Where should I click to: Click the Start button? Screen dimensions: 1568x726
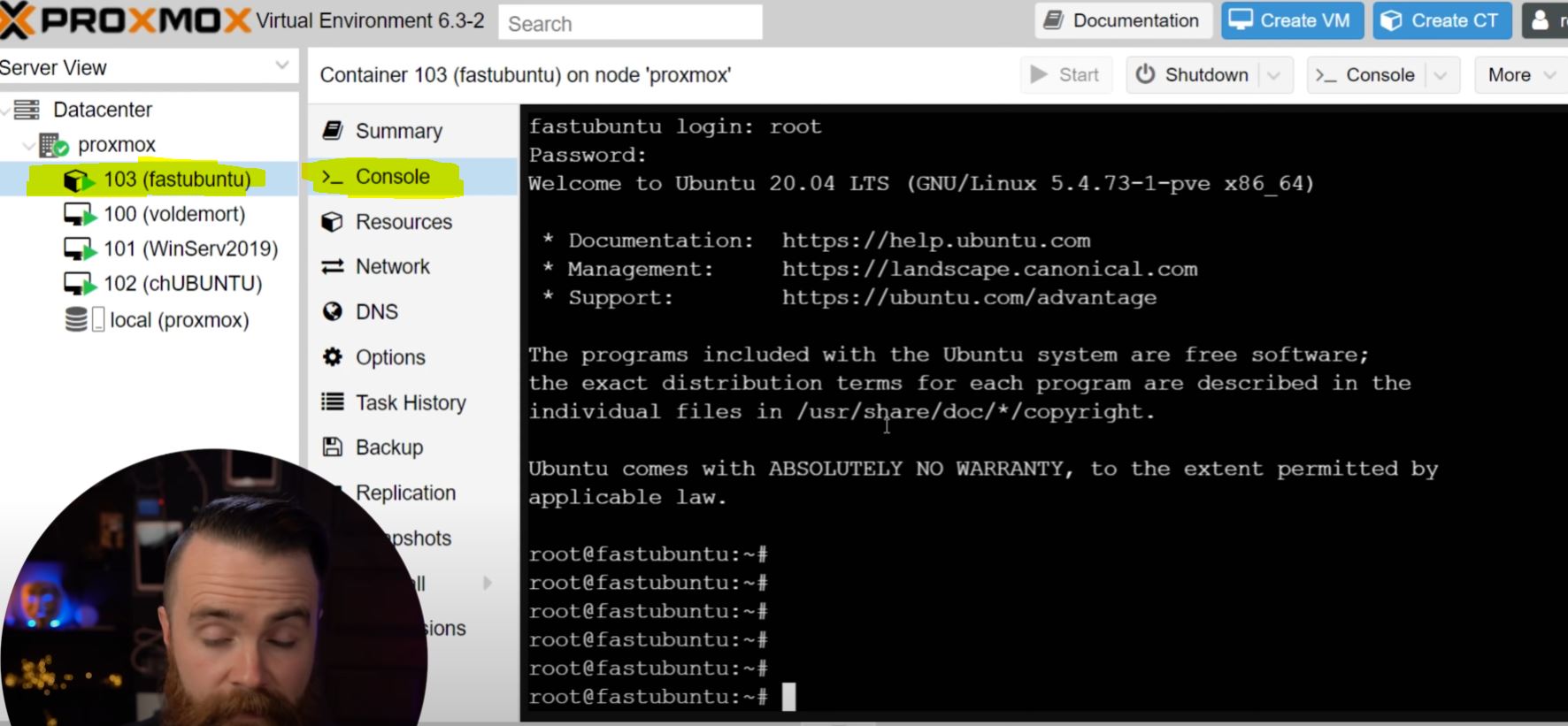1066,75
